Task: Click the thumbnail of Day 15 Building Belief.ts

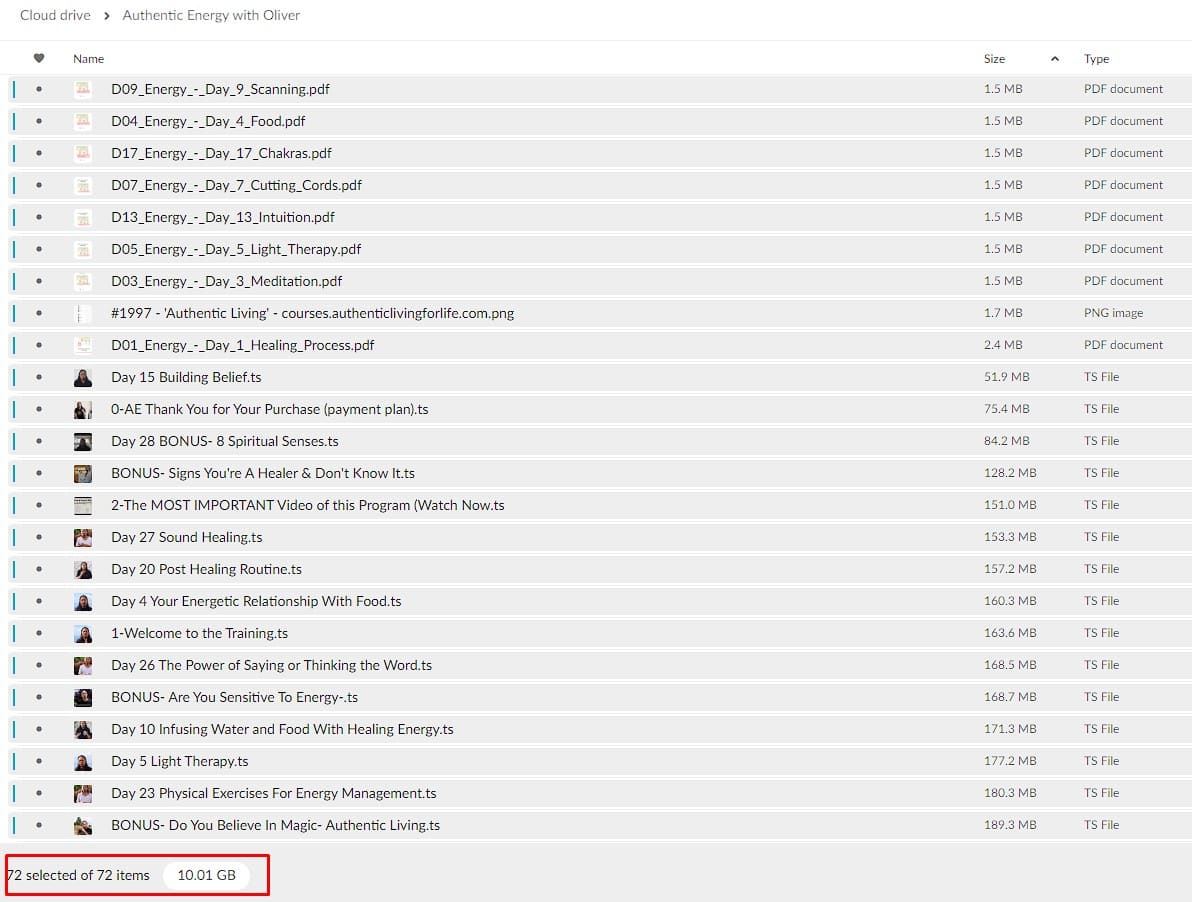Action: [x=83, y=377]
